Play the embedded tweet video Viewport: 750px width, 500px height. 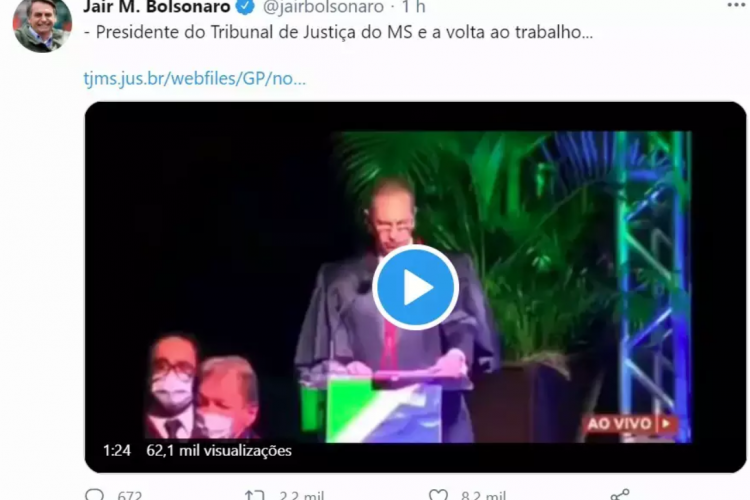tap(415, 287)
